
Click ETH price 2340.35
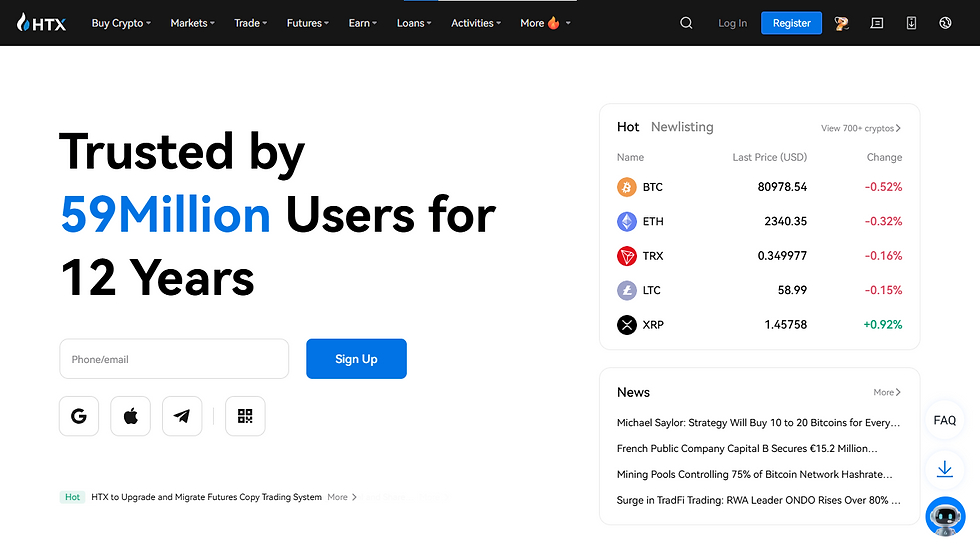click(786, 221)
